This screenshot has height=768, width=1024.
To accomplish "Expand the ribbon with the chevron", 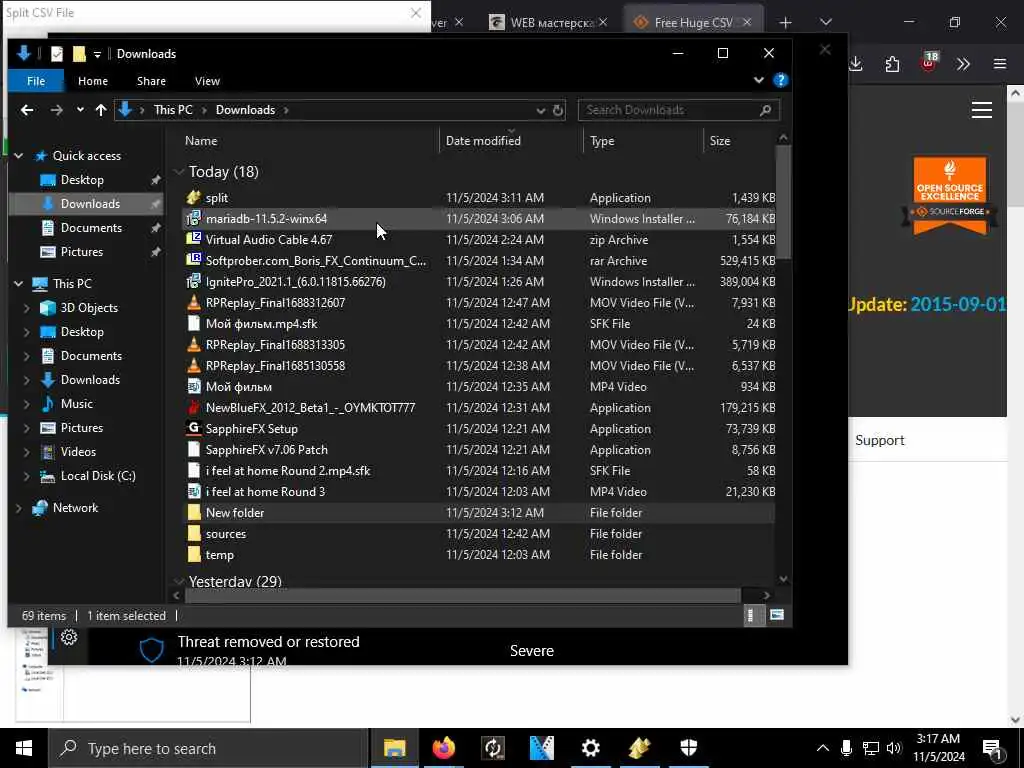I will tap(758, 80).
